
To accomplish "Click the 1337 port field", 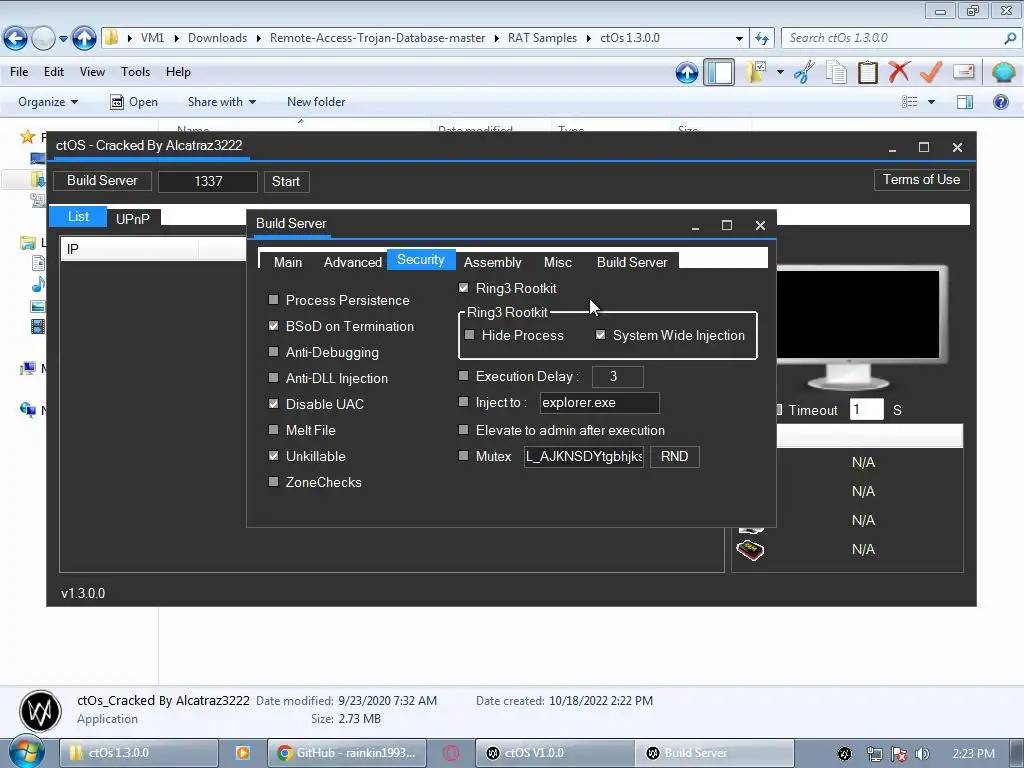I will click(208, 182).
